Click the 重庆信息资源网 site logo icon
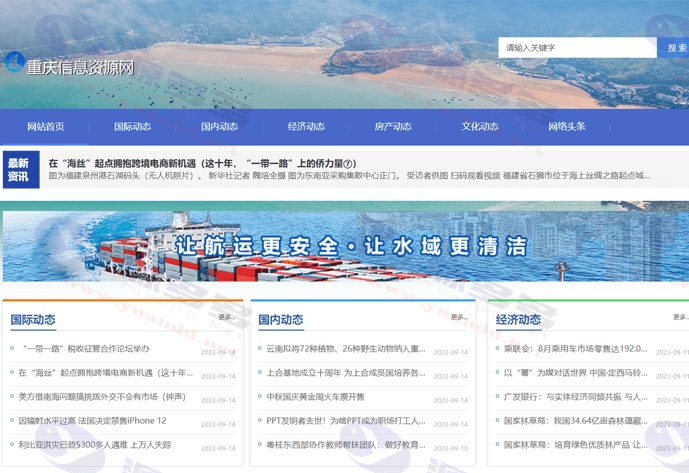This screenshot has width=689, height=473. click(15, 62)
